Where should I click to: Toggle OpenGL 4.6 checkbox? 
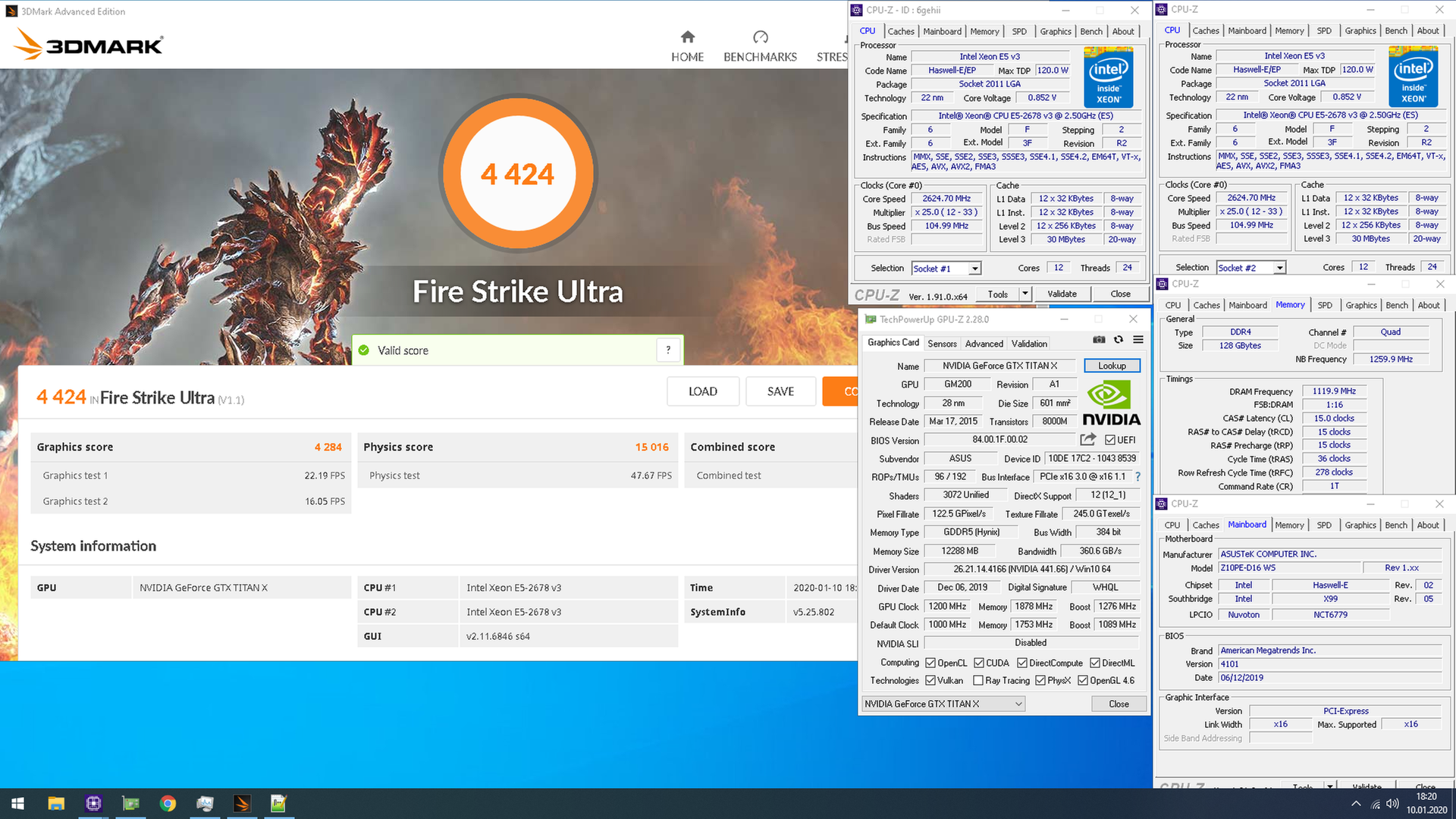point(1083,680)
